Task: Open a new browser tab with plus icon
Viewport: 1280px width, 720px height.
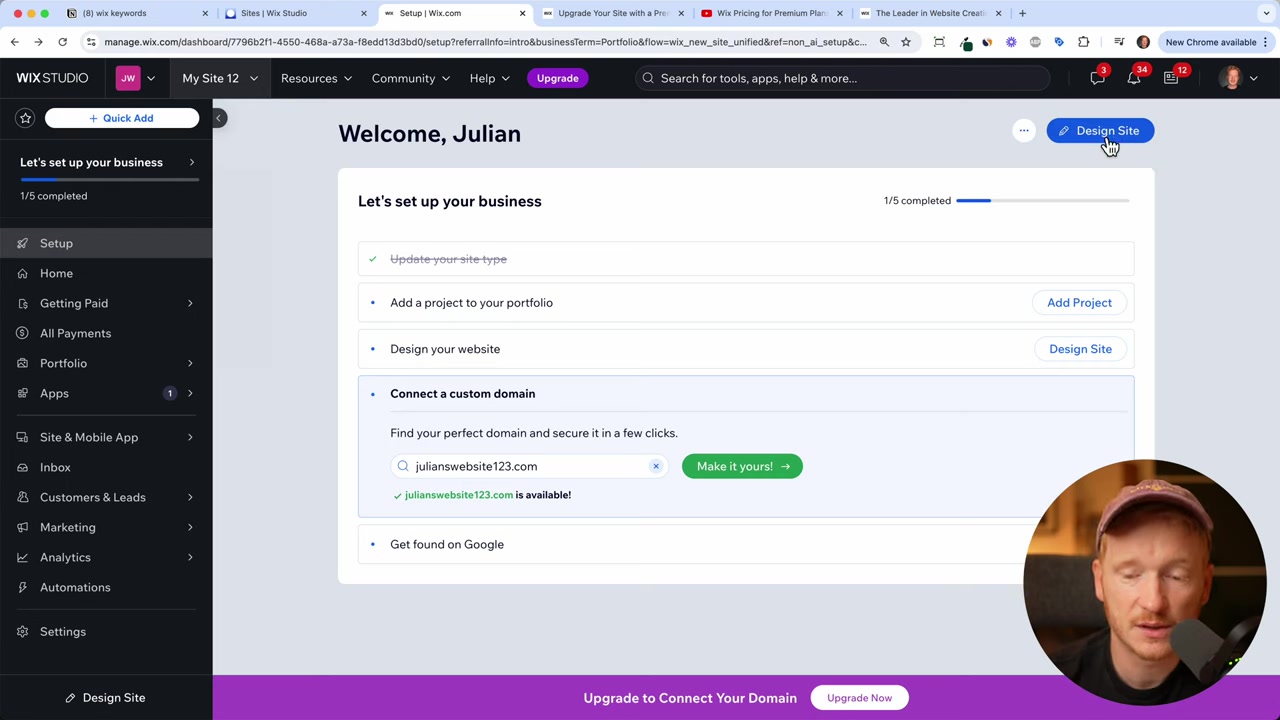Action: [x=1022, y=13]
